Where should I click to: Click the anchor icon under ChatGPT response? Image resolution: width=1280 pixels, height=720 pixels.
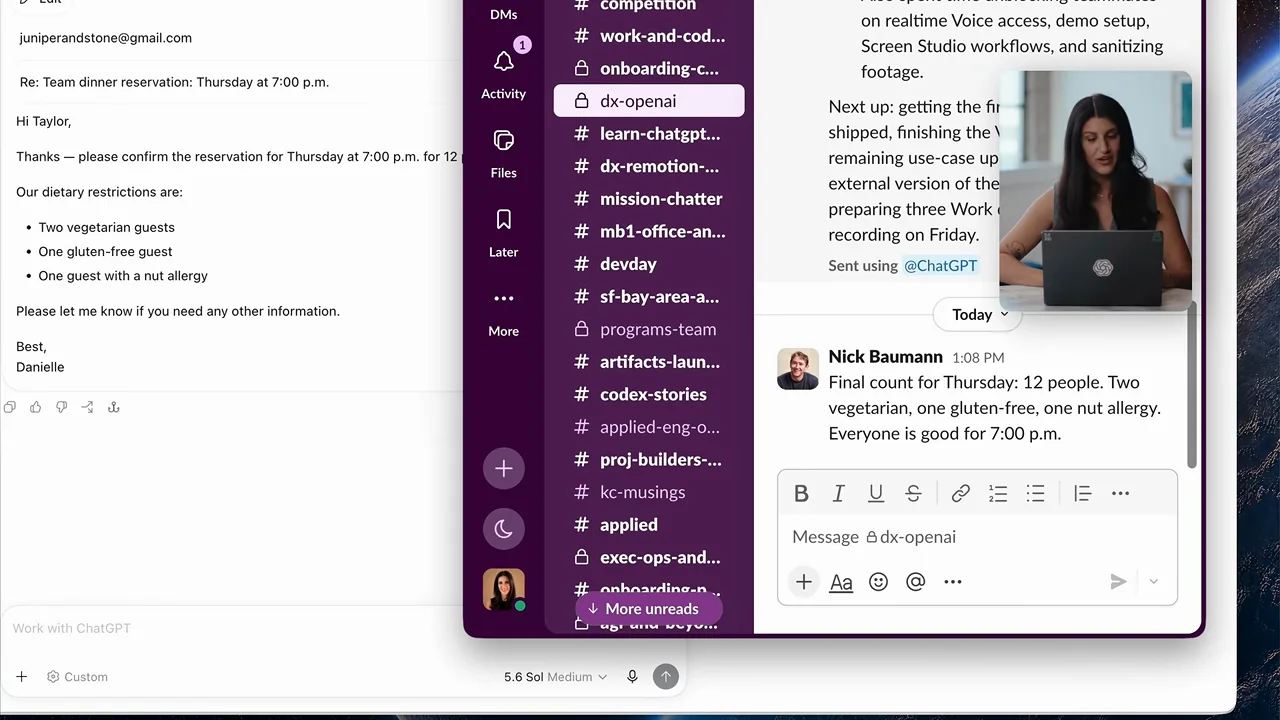pyautogui.click(x=113, y=407)
